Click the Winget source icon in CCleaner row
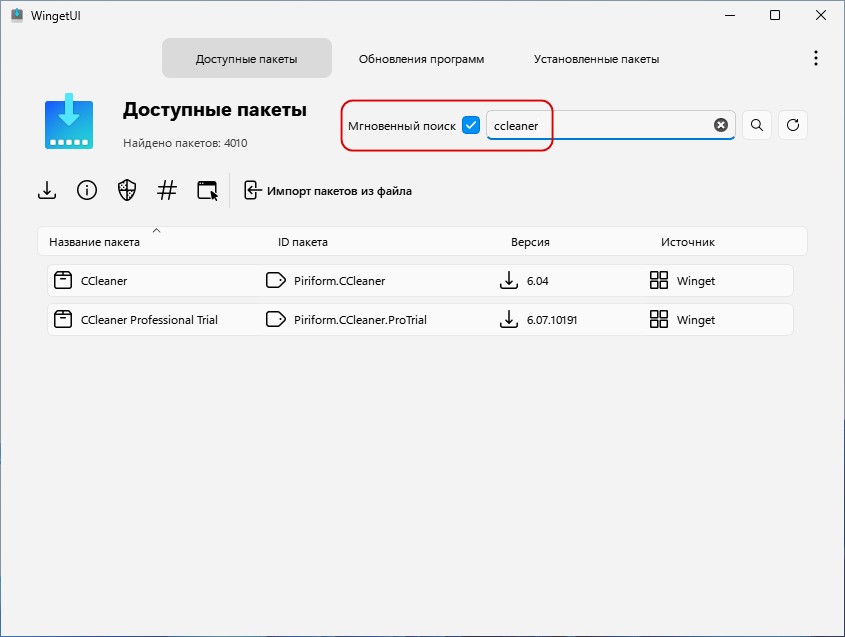Screen dimensions: 845x637 tap(659, 280)
